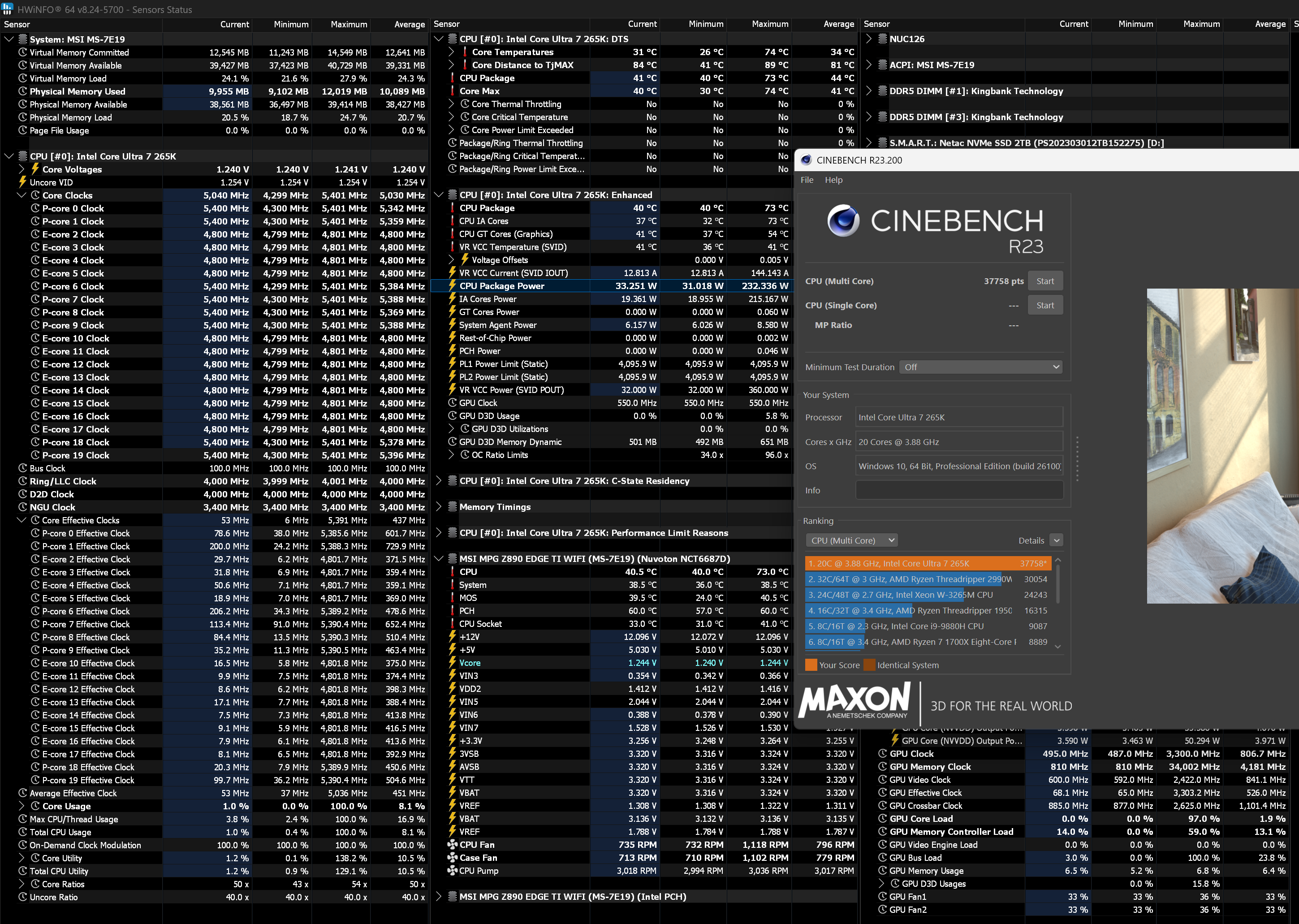The height and width of the screenshot is (924, 1299).
Task: Click the chip icon next to Memory Timings
Action: 453,507
